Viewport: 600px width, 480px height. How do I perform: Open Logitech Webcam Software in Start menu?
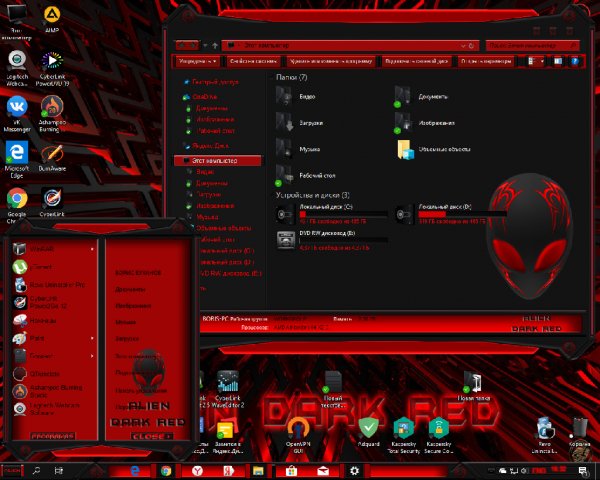click(53, 409)
